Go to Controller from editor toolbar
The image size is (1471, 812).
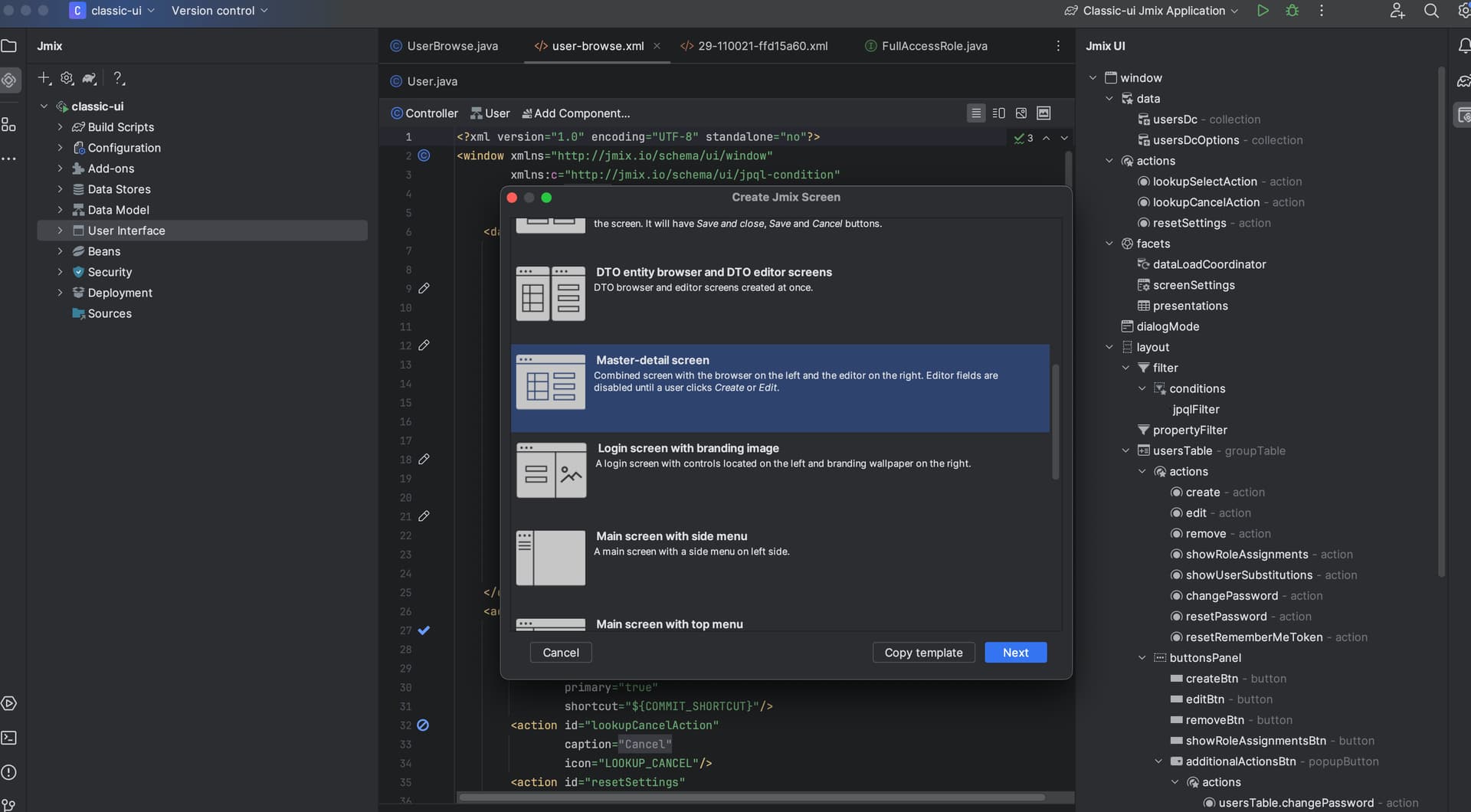[424, 113]
